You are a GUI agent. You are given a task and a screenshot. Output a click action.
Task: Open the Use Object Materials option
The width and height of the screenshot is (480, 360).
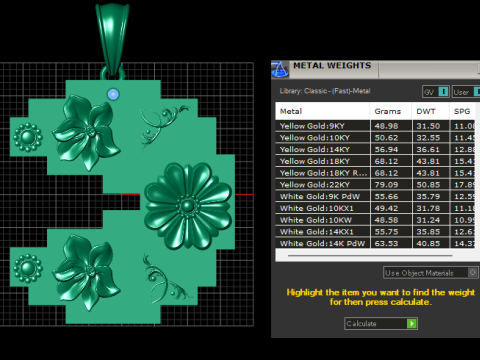(x=431, y=273)
